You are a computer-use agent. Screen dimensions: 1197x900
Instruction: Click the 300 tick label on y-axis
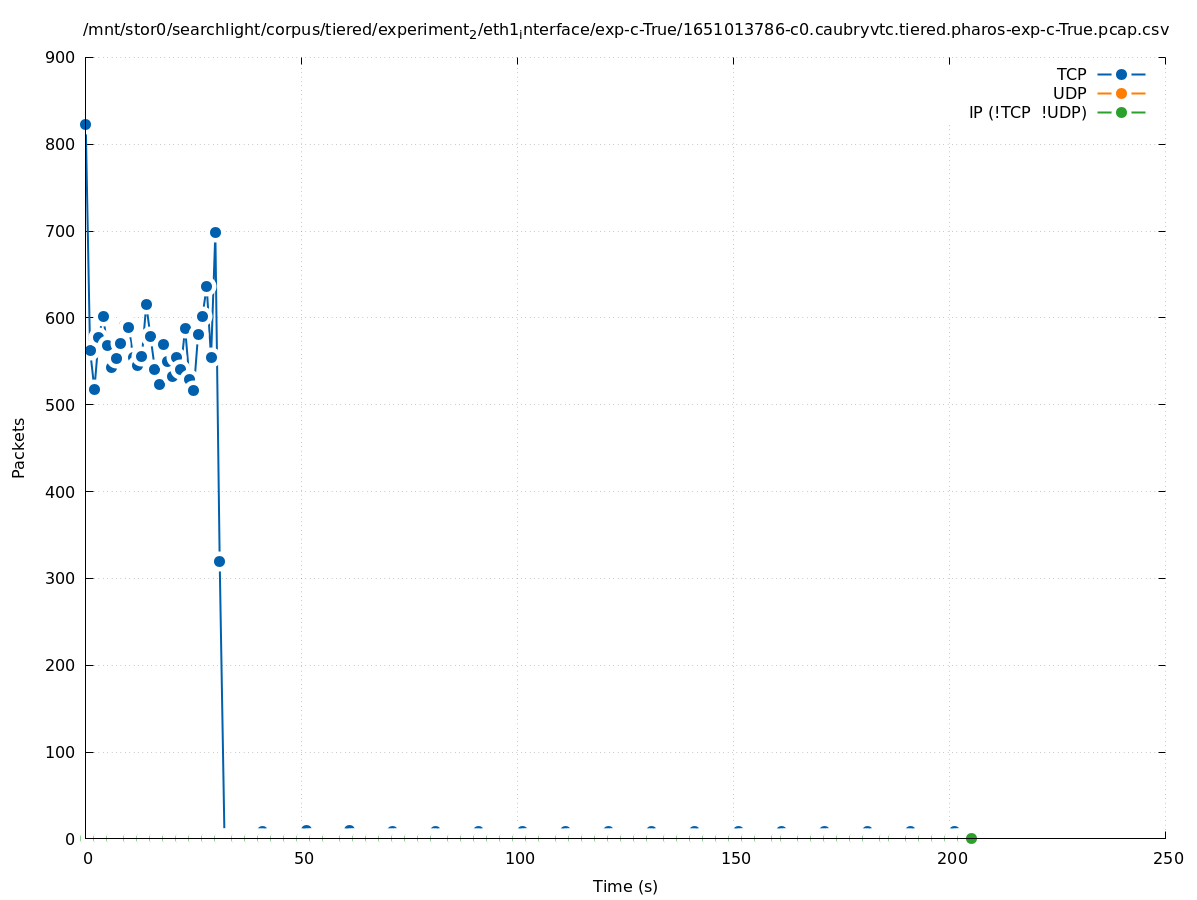click(x=61, y=579)
